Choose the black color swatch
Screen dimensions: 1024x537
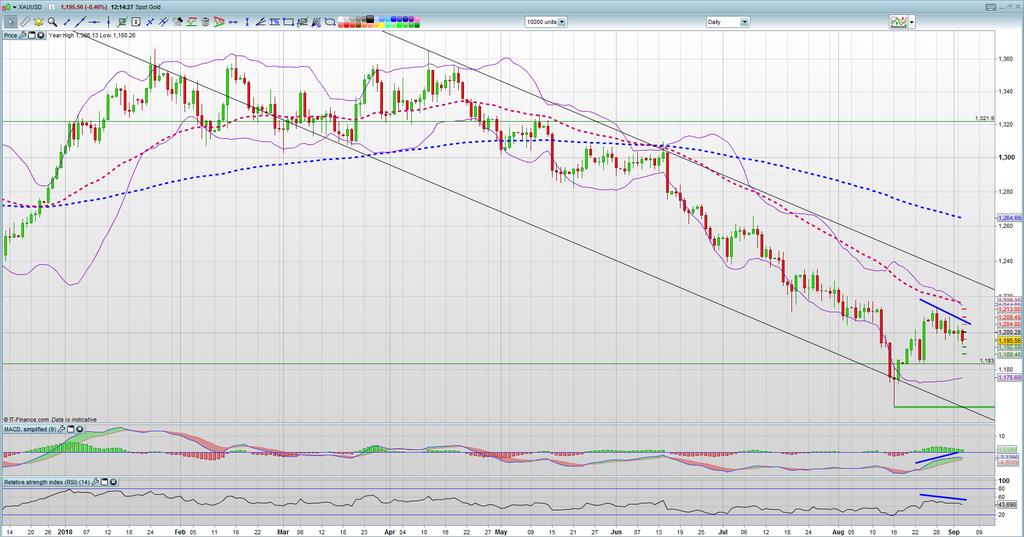point(369,17)
